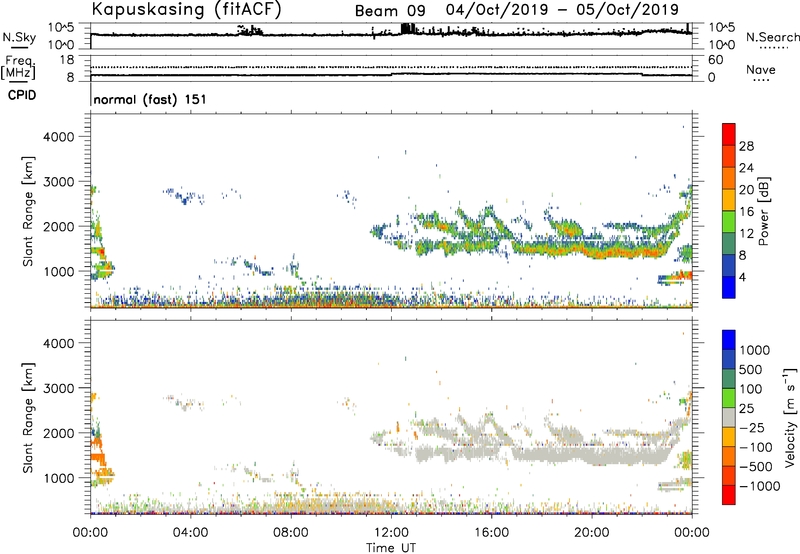Click the light green 25–100 Velocity colorbar segment

[729, 398]
